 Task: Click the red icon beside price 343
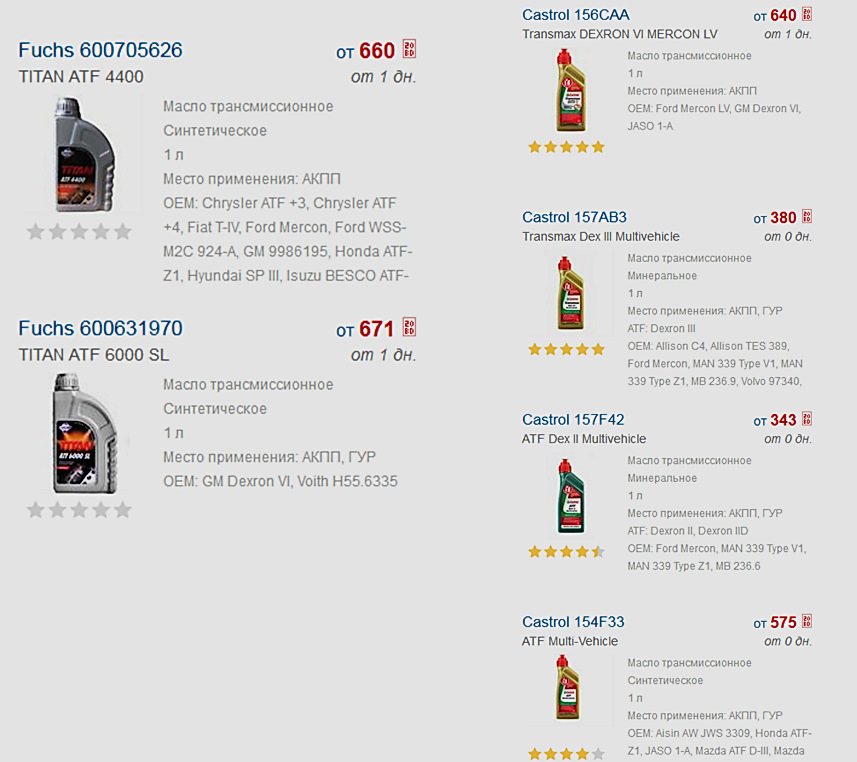(x=807, y=418)
